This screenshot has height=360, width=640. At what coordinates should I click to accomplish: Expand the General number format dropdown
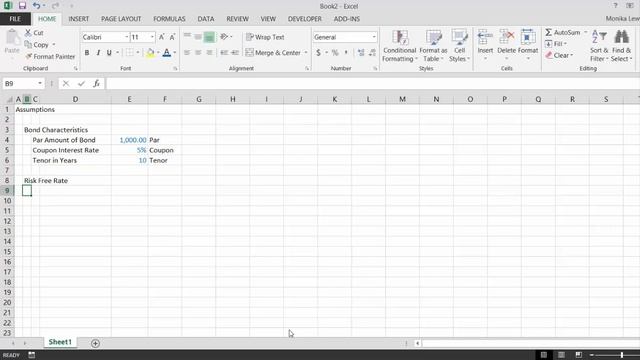click(x=374, y=37)
